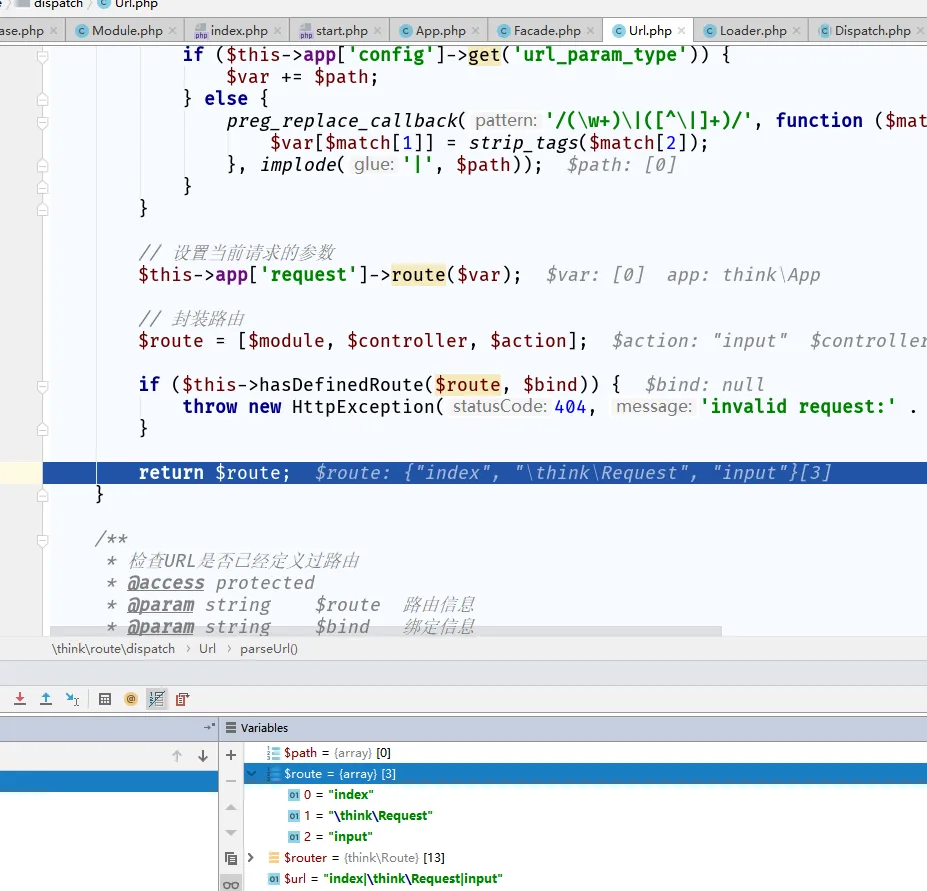Image resolution: width=927 pixels, height=891 pixels.
Task: Click the horizontal scrollbar under the editor
Action: point(385,632)
